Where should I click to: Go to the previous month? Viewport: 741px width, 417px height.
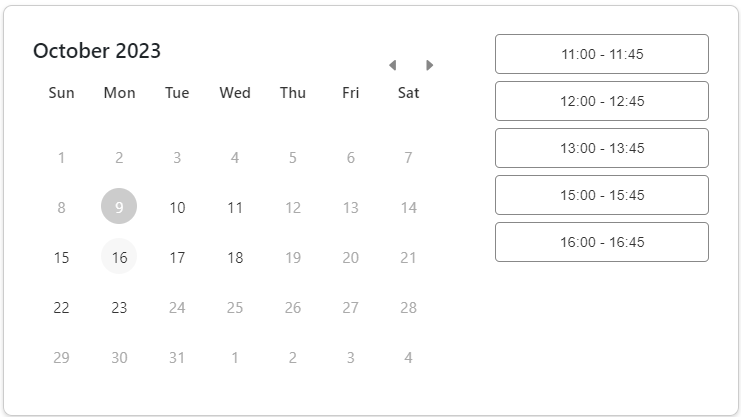tap(392, 65)
